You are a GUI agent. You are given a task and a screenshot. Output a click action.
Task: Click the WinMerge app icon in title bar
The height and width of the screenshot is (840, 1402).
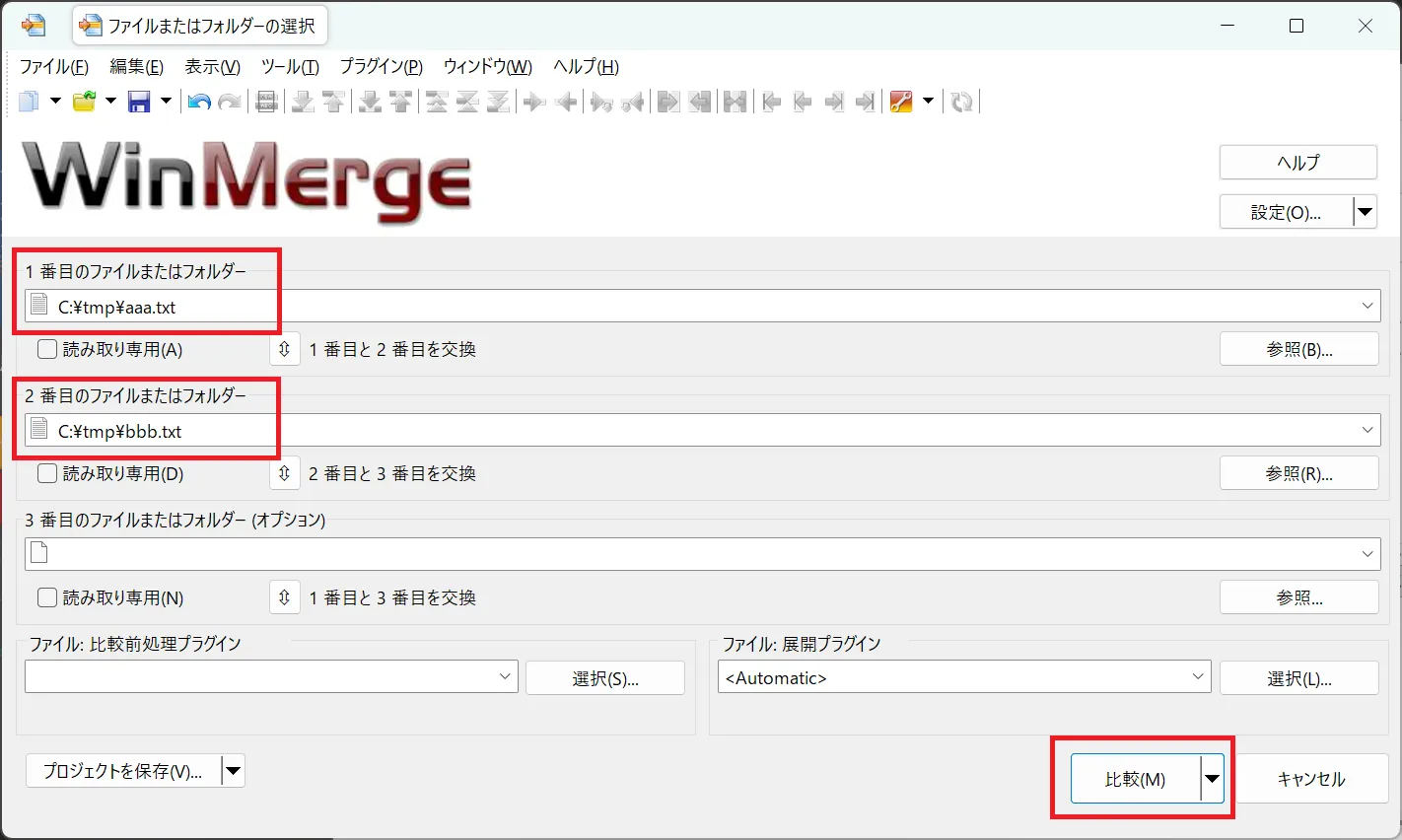[33, 26]
